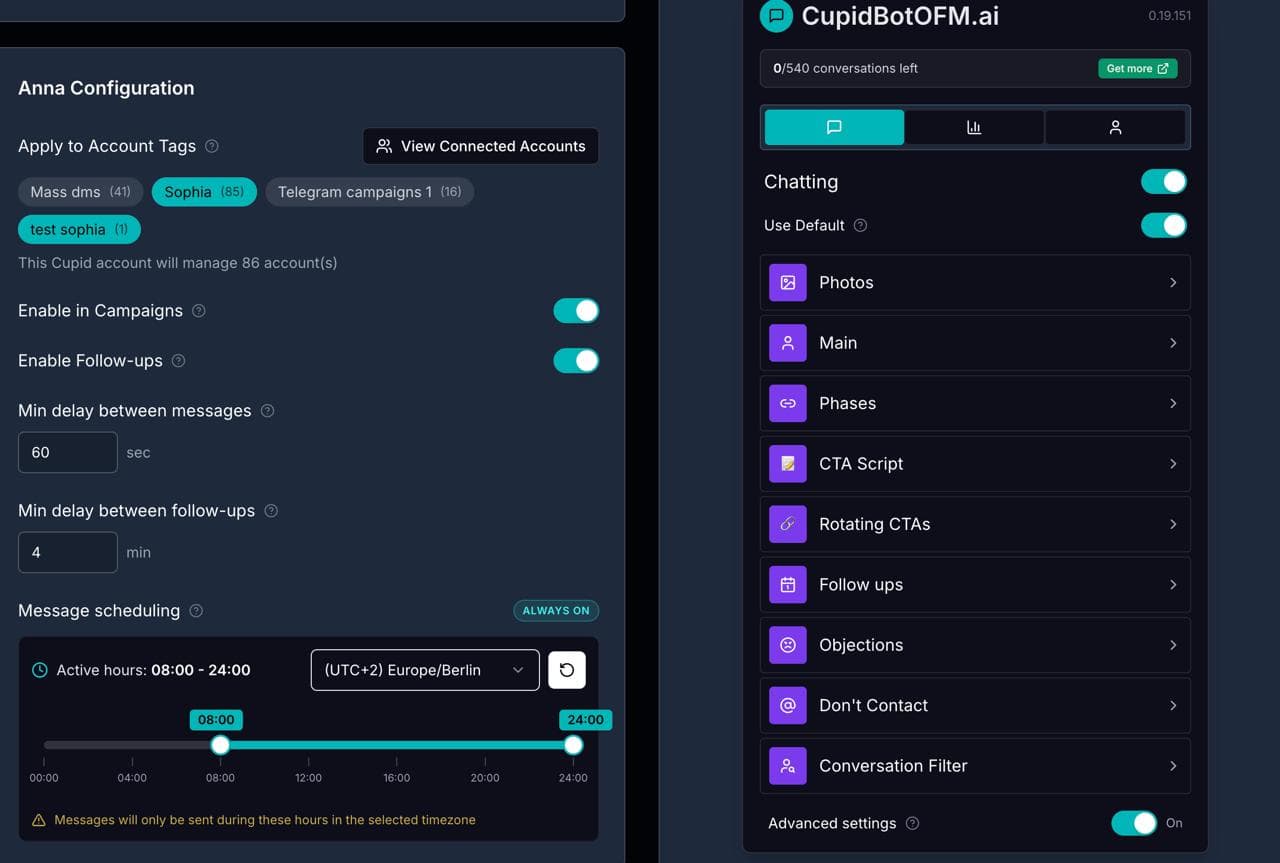Click the 0/540 conversations left bar
This screenshot has width=1280, height=863.
point(975,68)
